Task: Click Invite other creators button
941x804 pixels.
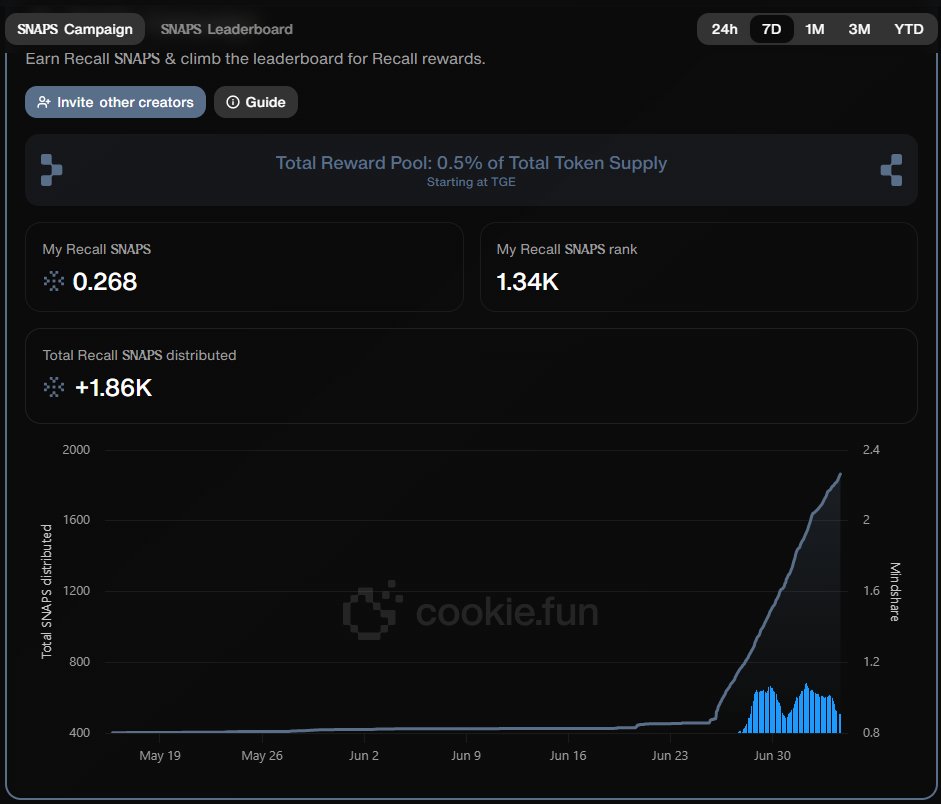Action: coord(115,102)
